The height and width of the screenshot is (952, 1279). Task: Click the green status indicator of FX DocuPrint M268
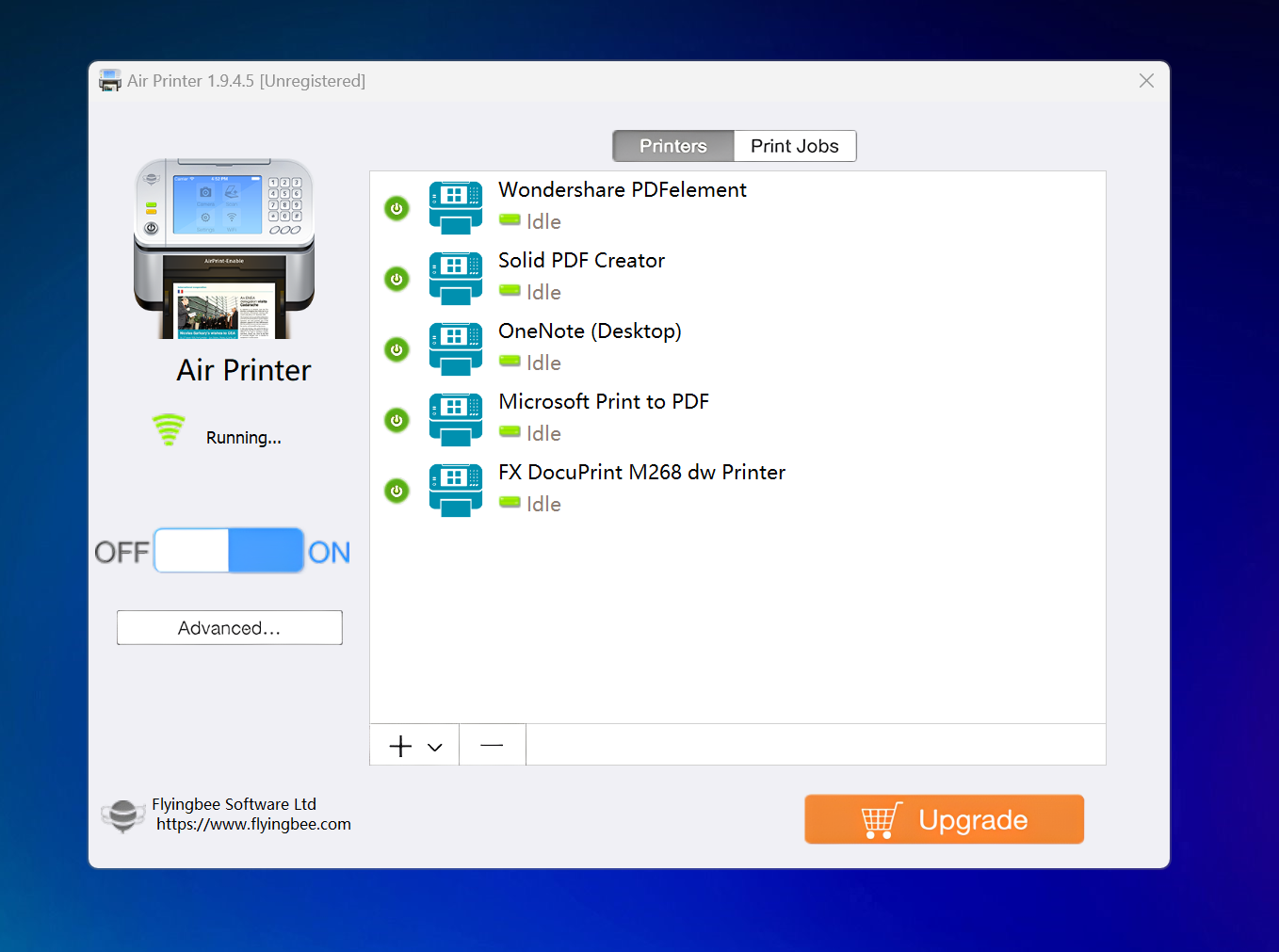tap(510, 502)
